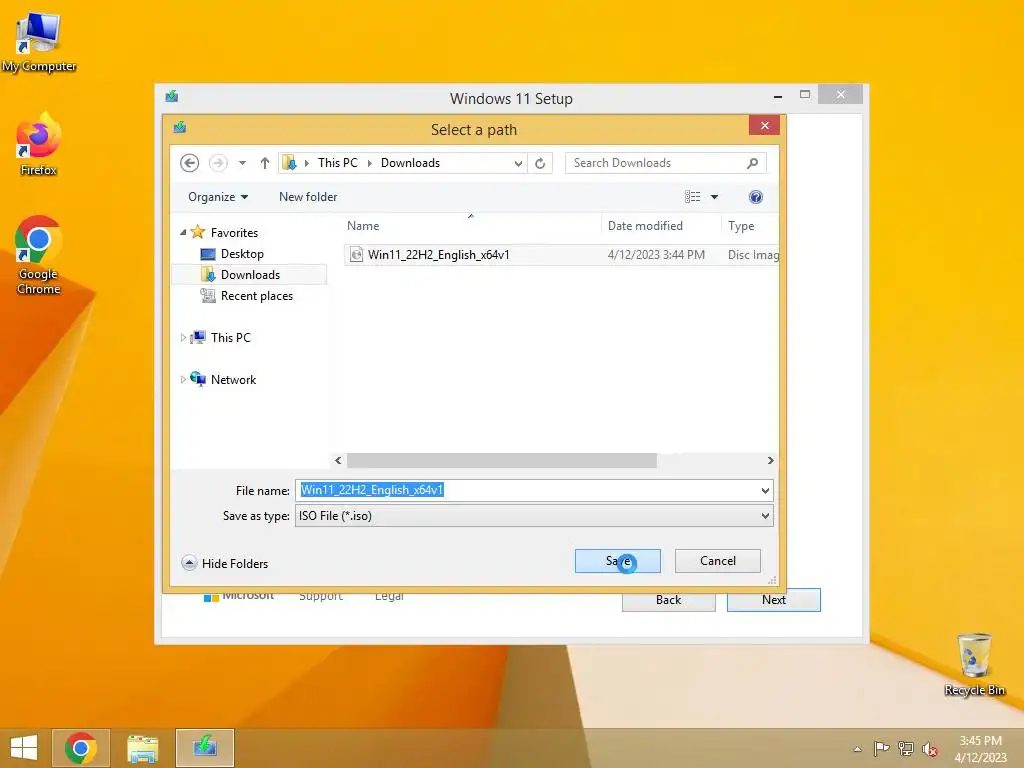Select the Win11_22H2_English_x64v1 file
The image size is (1024, 768).
438,255
